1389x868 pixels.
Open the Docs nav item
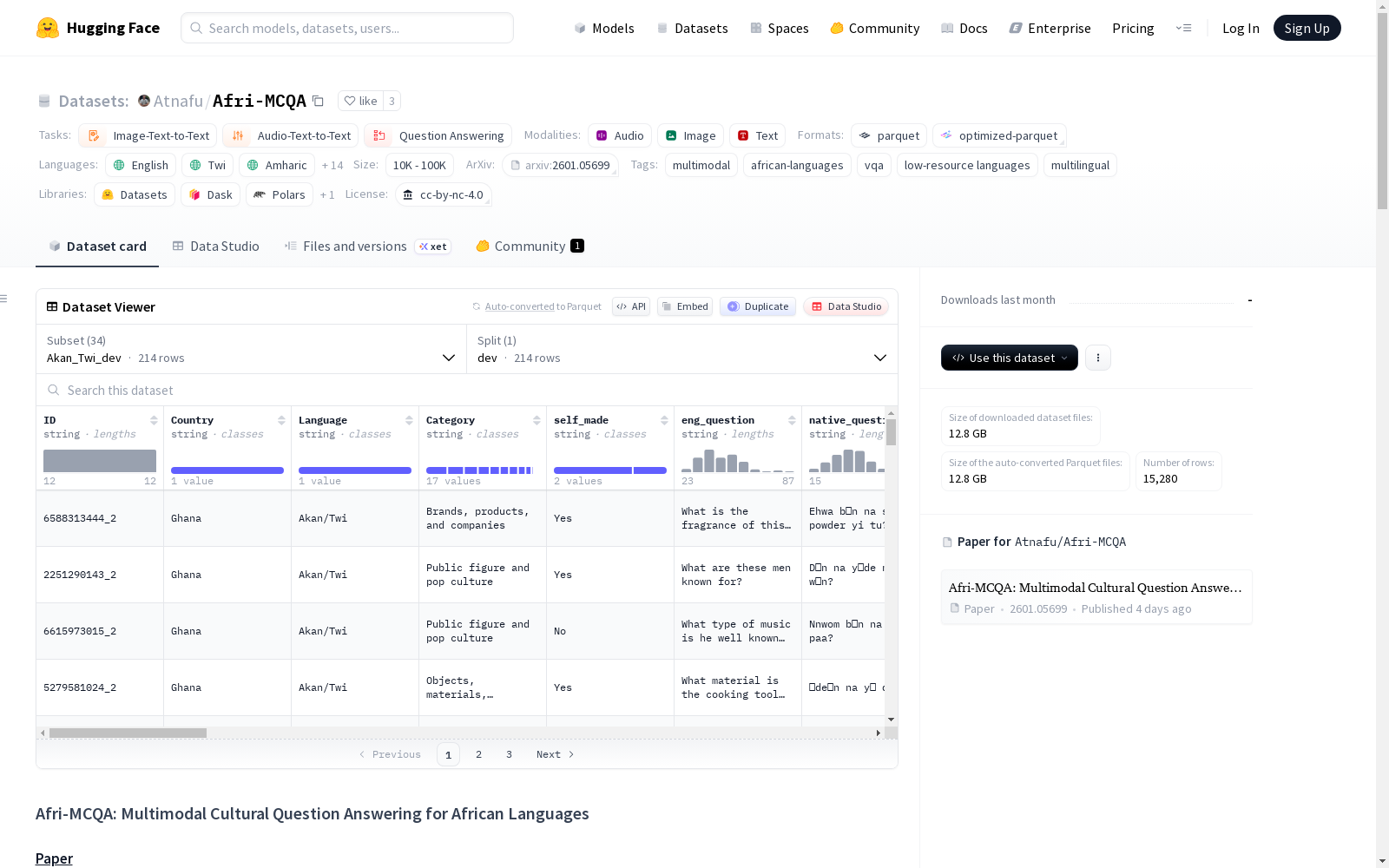click(x=964, y=28)
